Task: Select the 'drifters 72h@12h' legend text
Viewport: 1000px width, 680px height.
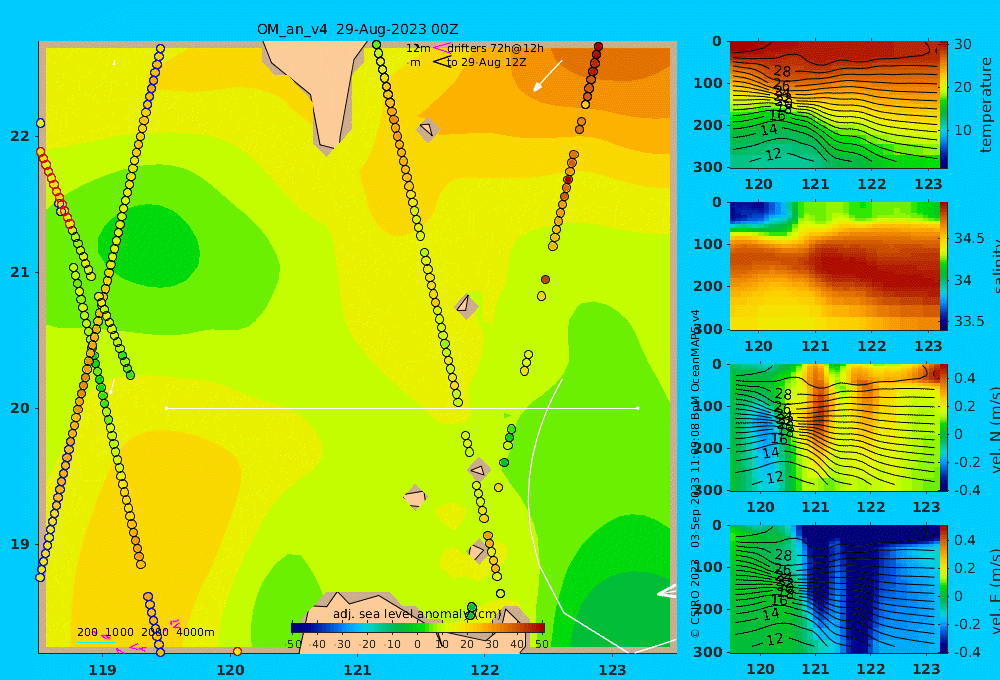Action: click(495, 48)
